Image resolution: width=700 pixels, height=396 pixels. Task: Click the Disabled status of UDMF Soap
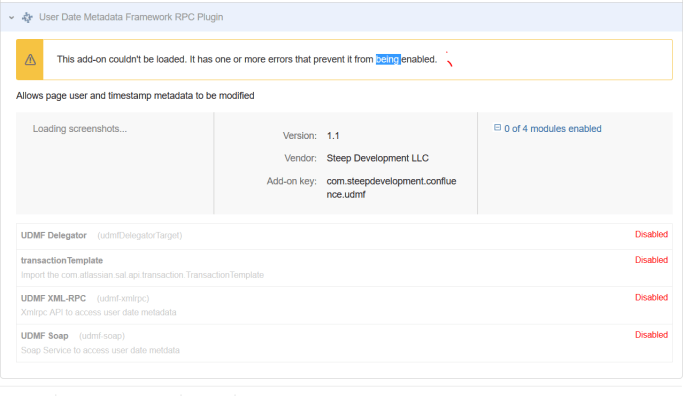[651, 335]
